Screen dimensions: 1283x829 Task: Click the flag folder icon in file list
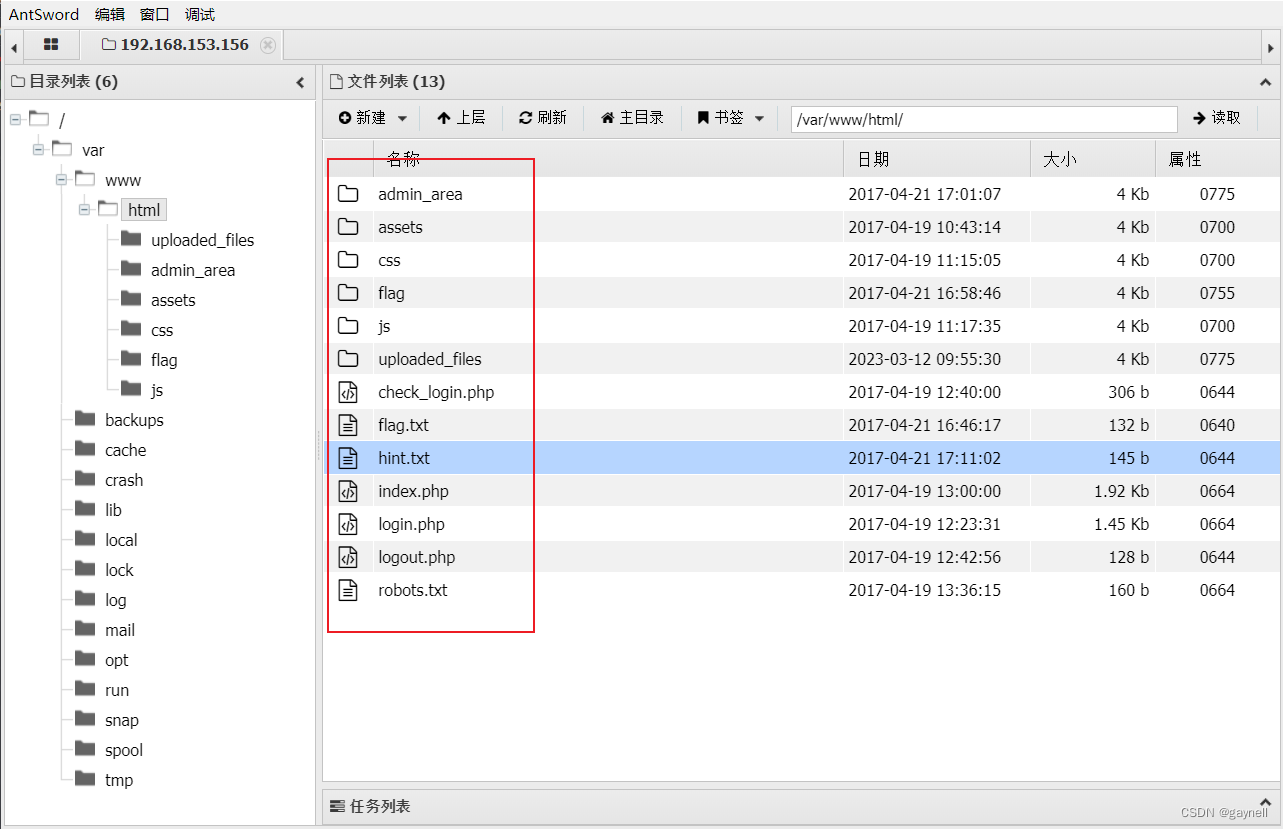pyautogui.click(x=348, y=293)
